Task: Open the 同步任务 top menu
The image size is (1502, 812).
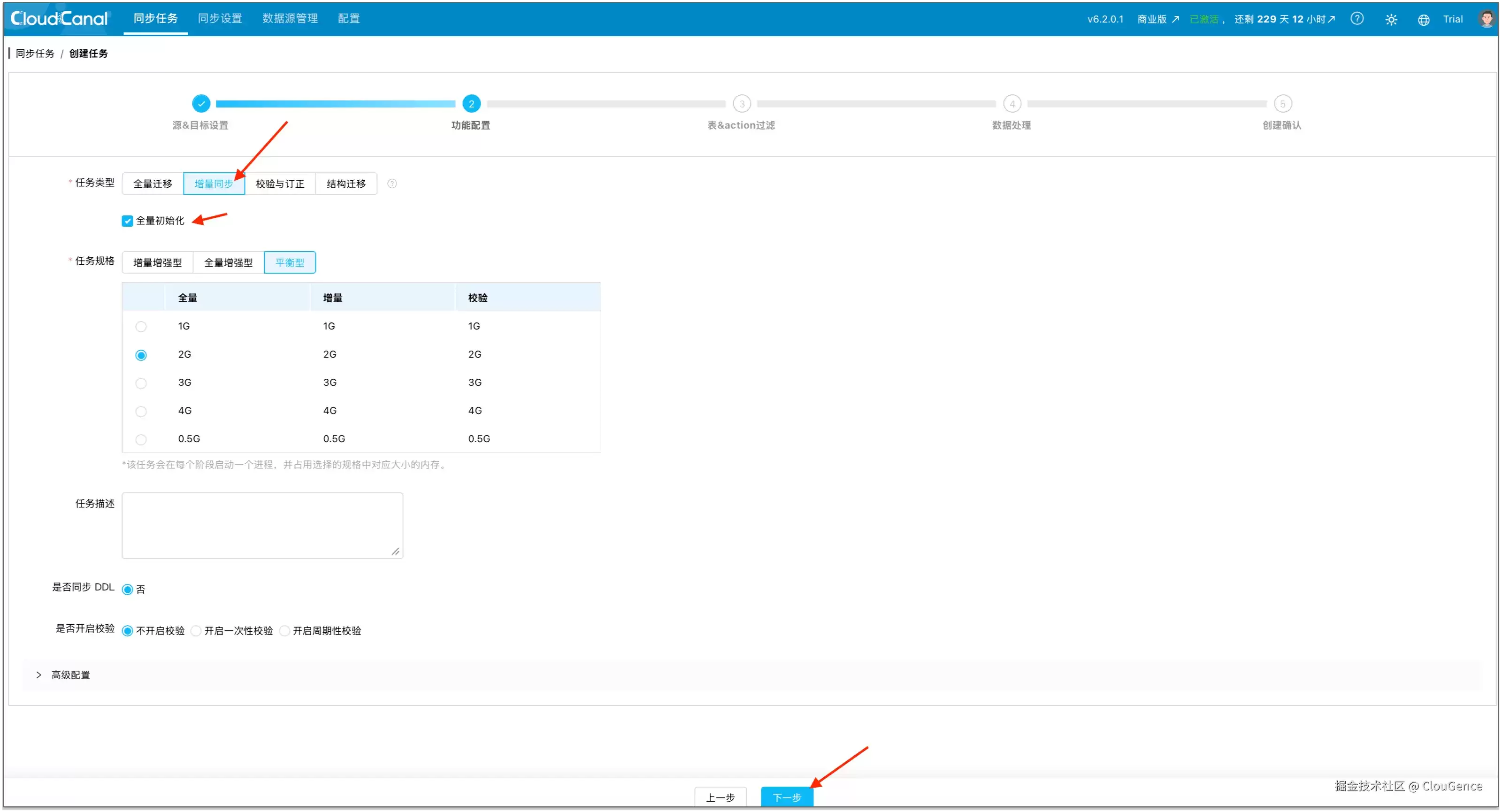Action: 156,18
